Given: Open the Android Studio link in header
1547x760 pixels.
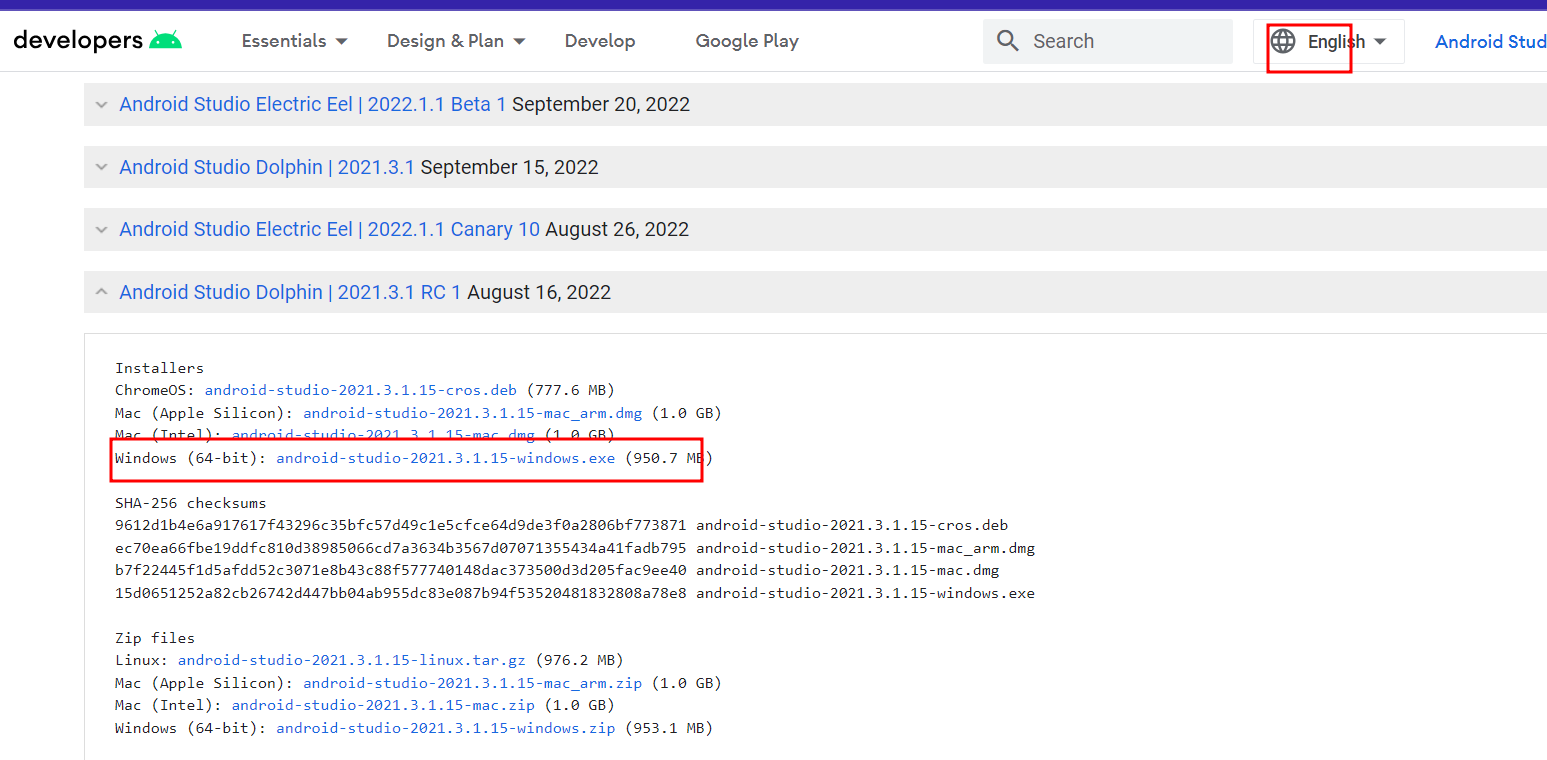Looking at the screenshot, I should (x=1491, y=41).
